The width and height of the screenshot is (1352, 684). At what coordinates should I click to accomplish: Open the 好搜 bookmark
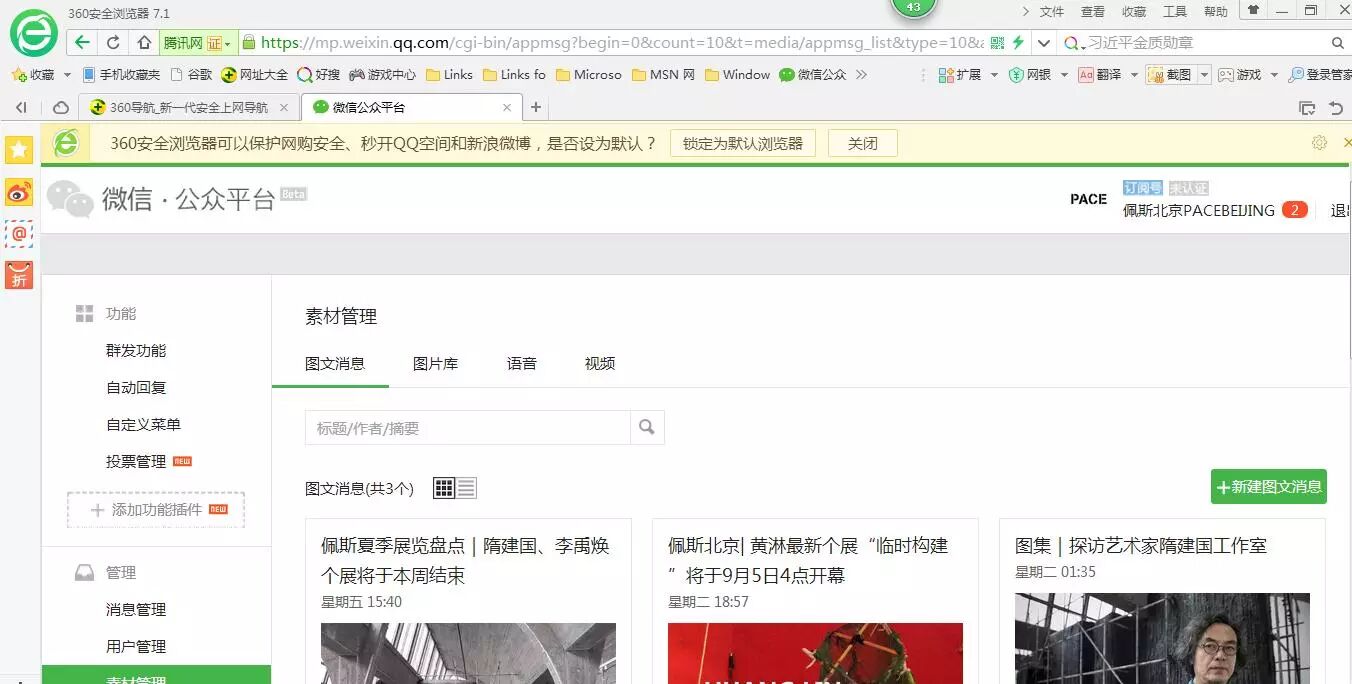pos(318,75)
